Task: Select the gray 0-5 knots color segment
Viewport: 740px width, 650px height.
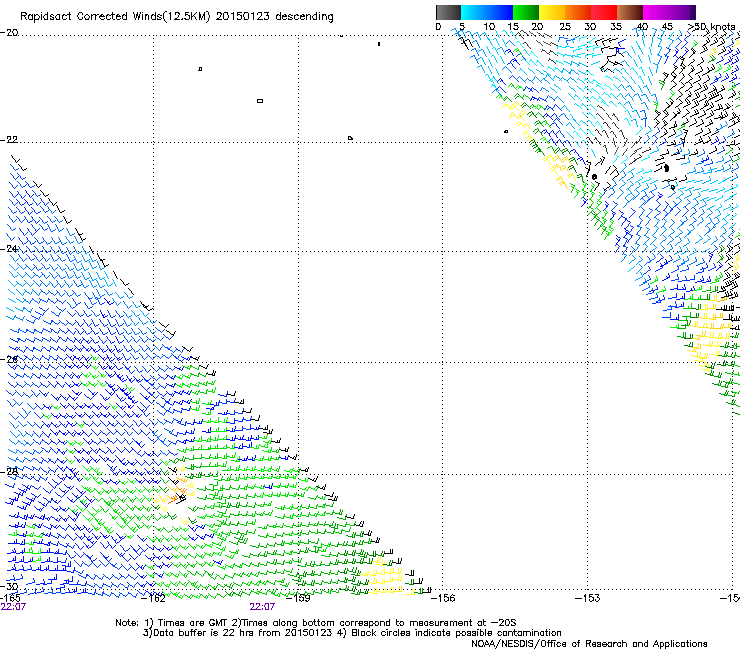Action: (448, 12)
